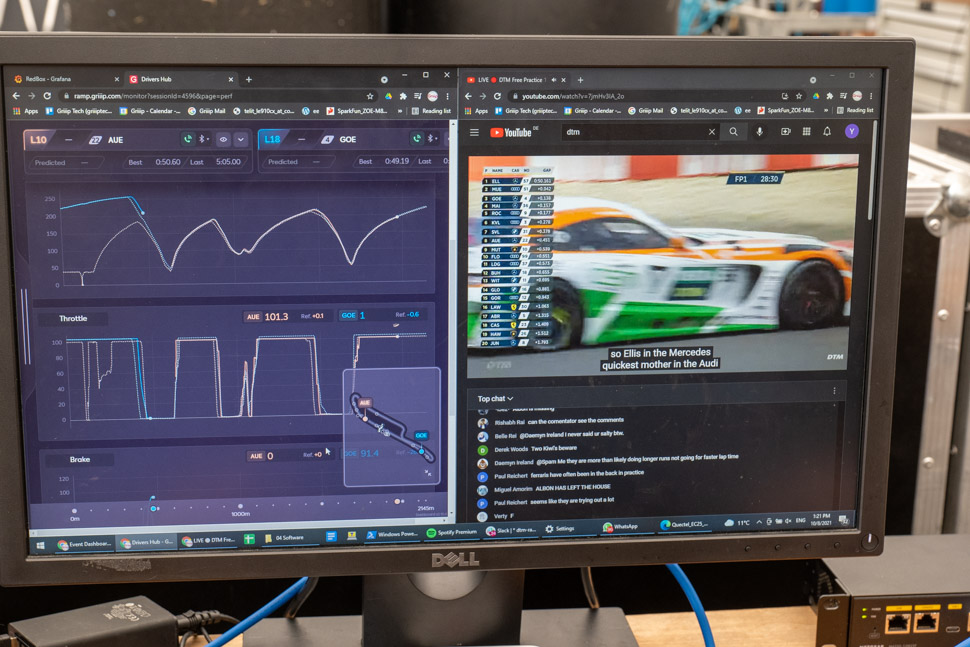The height and width of the screenshot is (647, 970).
Task: Click the Bluetooth icon on the AUE driver card
Action: tap(202, 139)
